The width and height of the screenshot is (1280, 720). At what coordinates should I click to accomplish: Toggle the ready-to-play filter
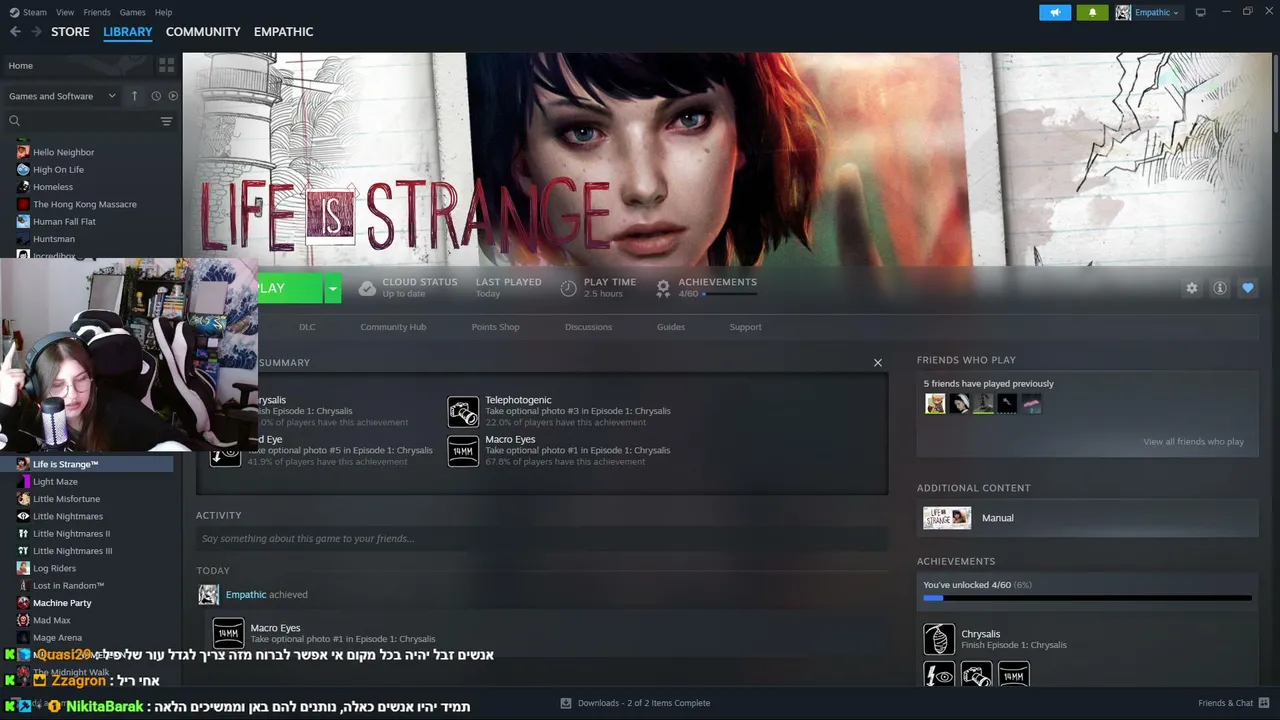click(173, 96)
